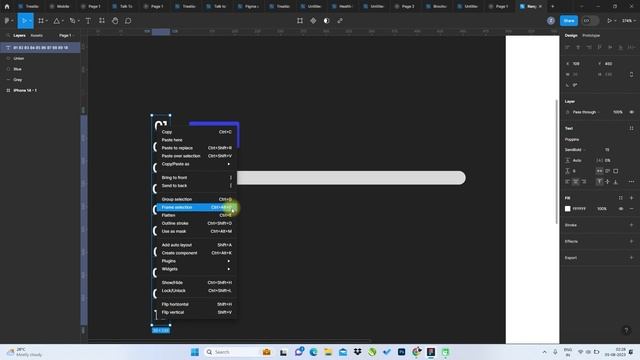Open the help question mark button
Screen dimensions: 640x360
[x=626, y=331]
